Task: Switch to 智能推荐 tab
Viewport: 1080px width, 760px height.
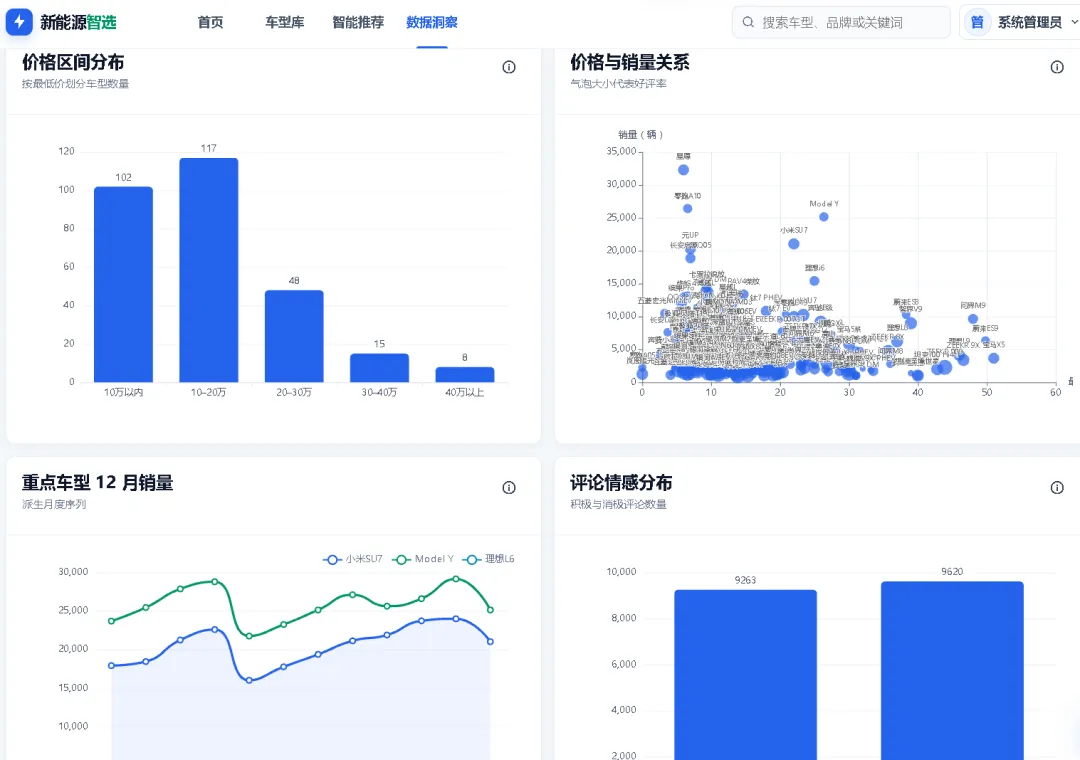Action: point(358,22)
